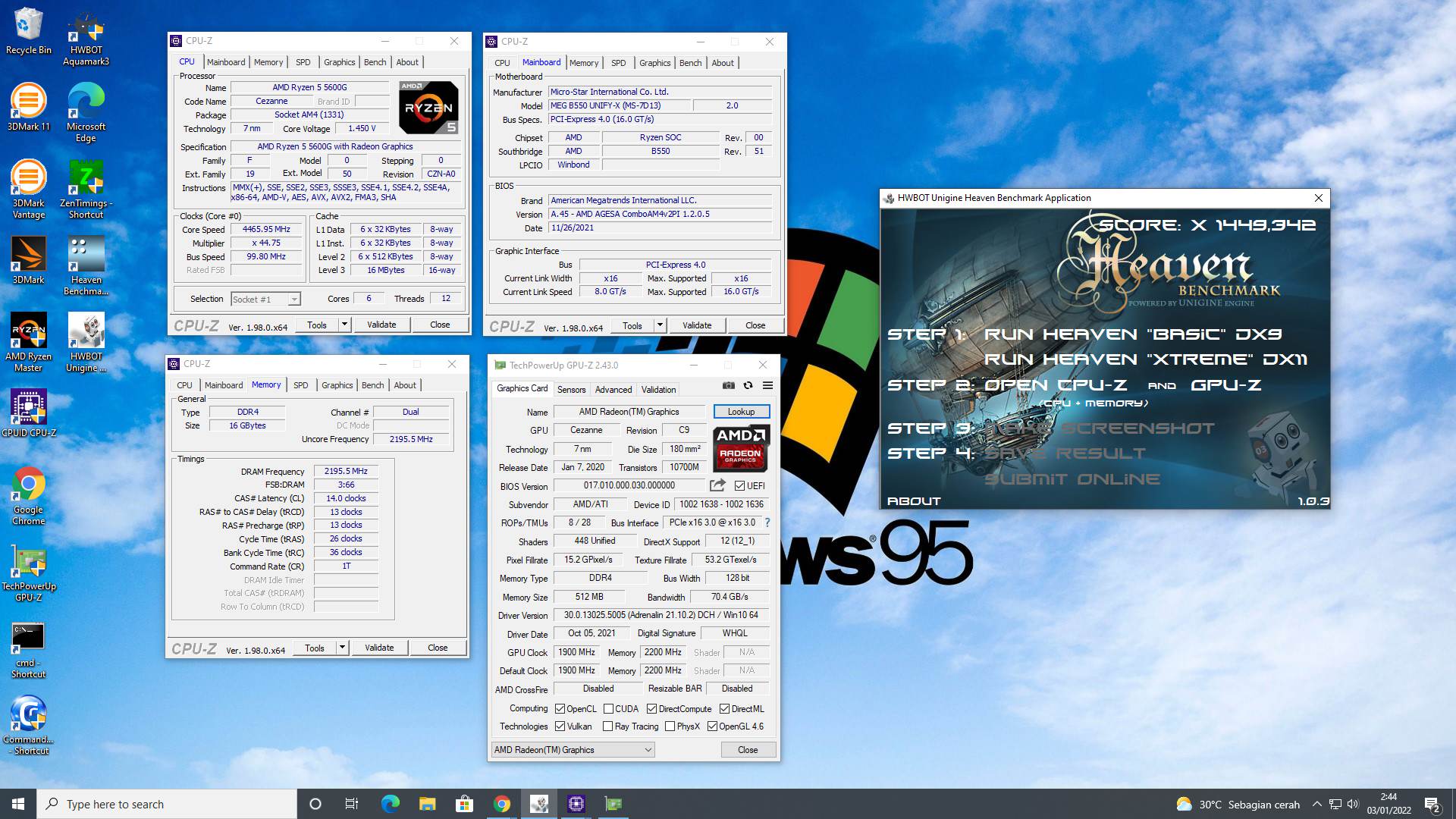
Task: Click RUN HEAVEN "BASIC" DX9
Action: coord(1133,334)
